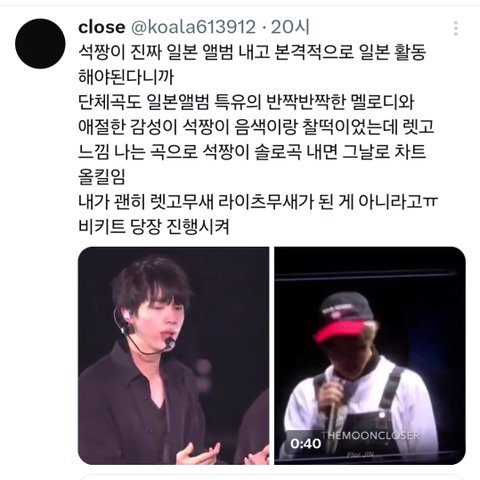This screenshot has width=480, height=480.
Task: Open the left photo of singer with headset
Action: 173,356
